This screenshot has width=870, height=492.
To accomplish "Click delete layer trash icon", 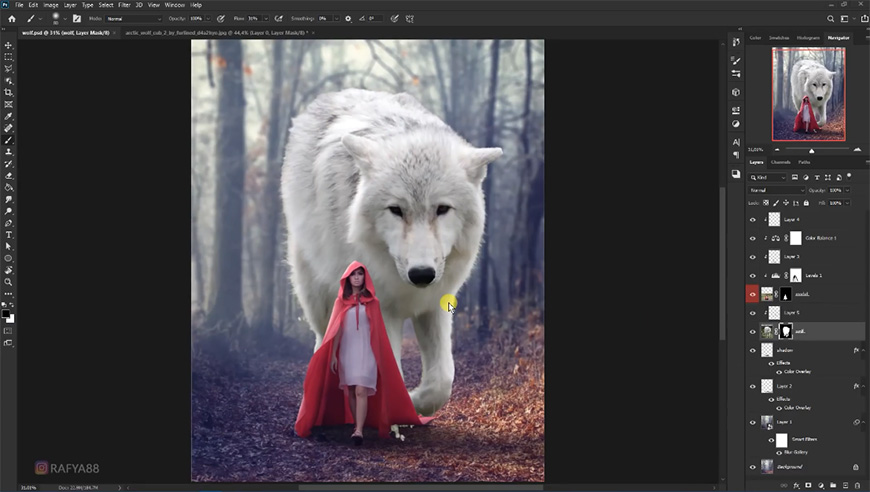I will 857,485.
